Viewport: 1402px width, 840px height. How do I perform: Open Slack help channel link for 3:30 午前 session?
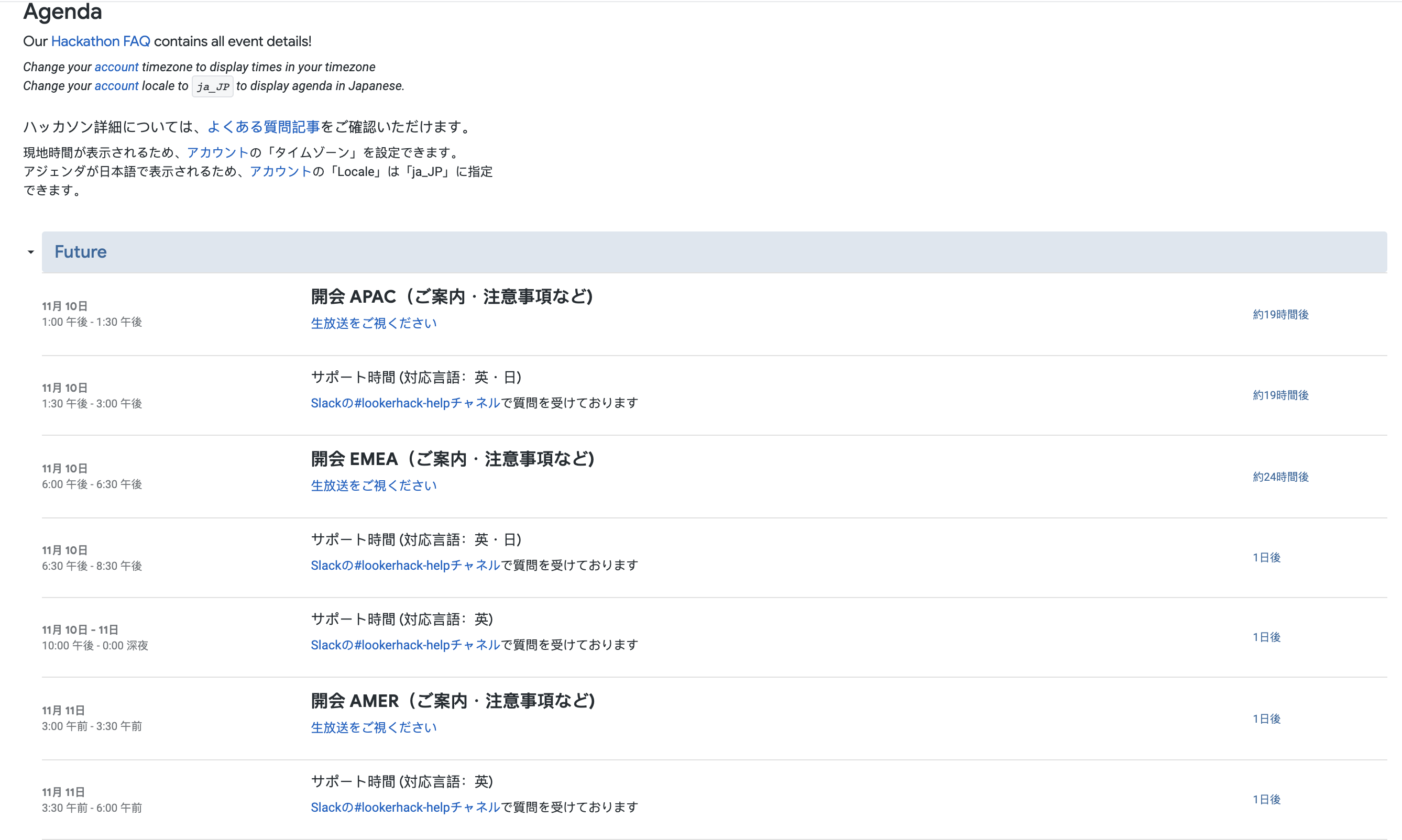point(405,807)
